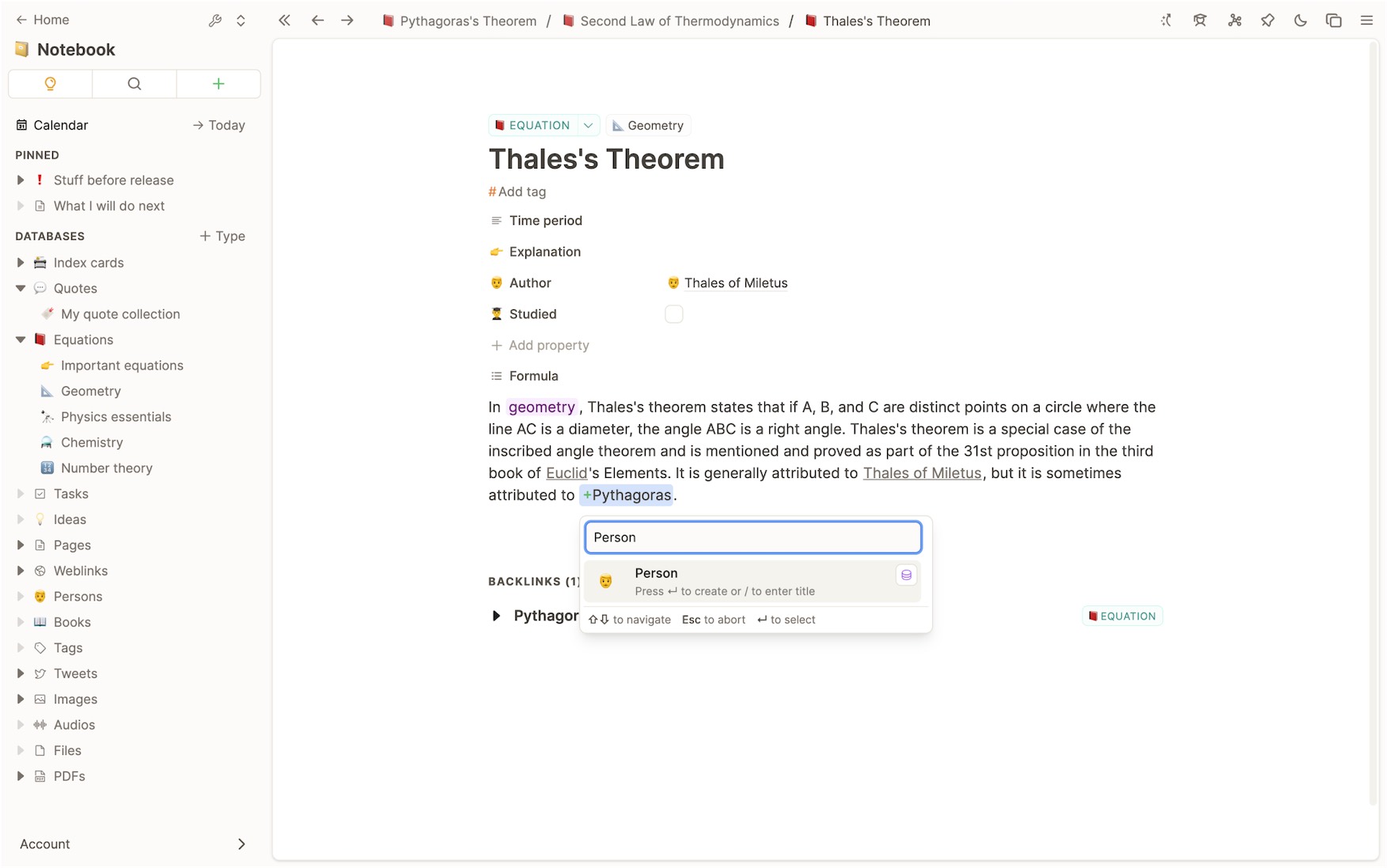This screenshot has width=1387, height=868.
Task: Open Physics essentials view
Action: (x=116, y=417)
